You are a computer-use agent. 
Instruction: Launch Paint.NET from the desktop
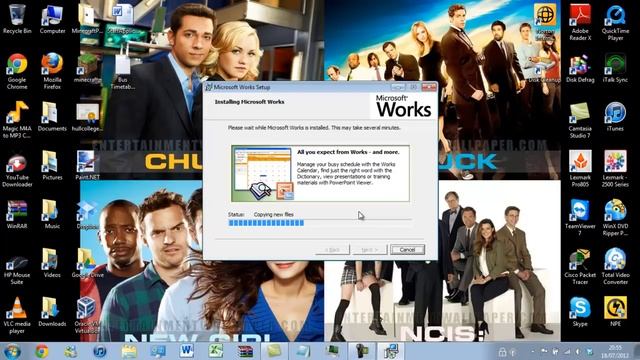coord(87,165)
